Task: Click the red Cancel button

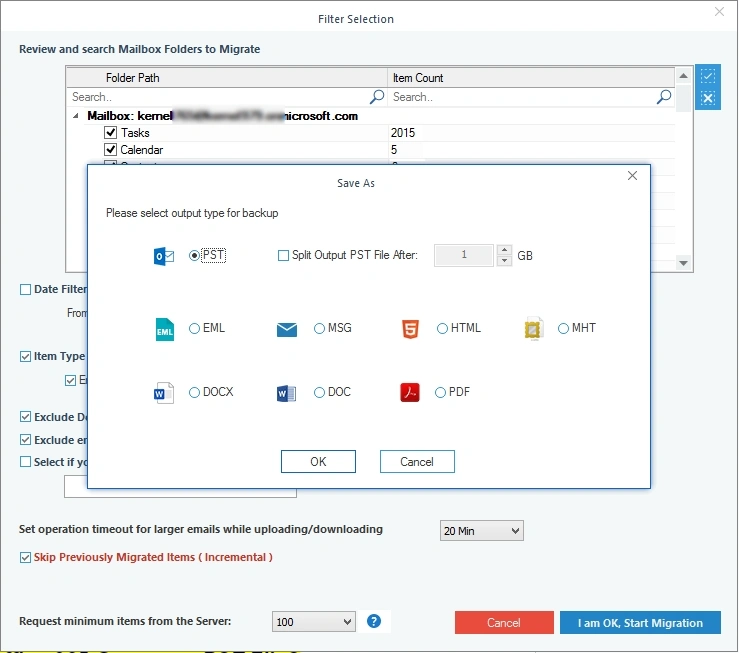Action: (x=504, y=623)
